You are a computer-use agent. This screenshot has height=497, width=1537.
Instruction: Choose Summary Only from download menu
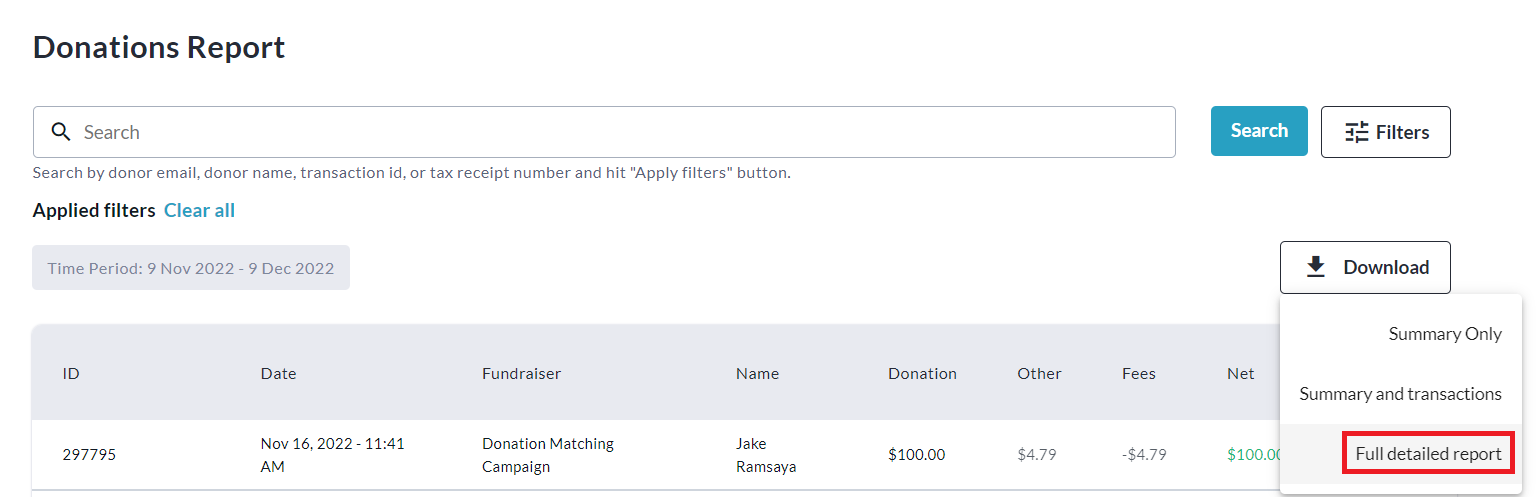tap(1444, 334)
